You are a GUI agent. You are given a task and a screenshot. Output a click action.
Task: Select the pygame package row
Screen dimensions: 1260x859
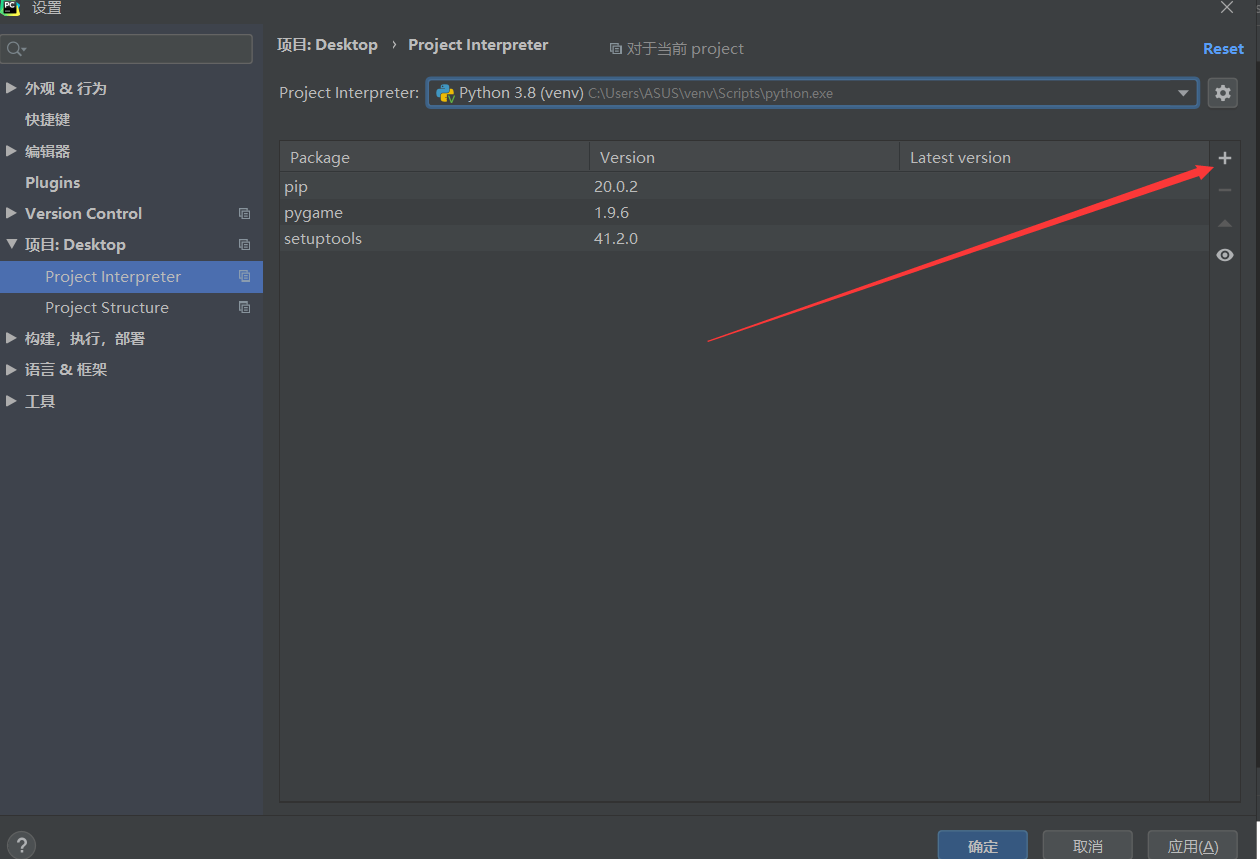[x=744, y=213]
